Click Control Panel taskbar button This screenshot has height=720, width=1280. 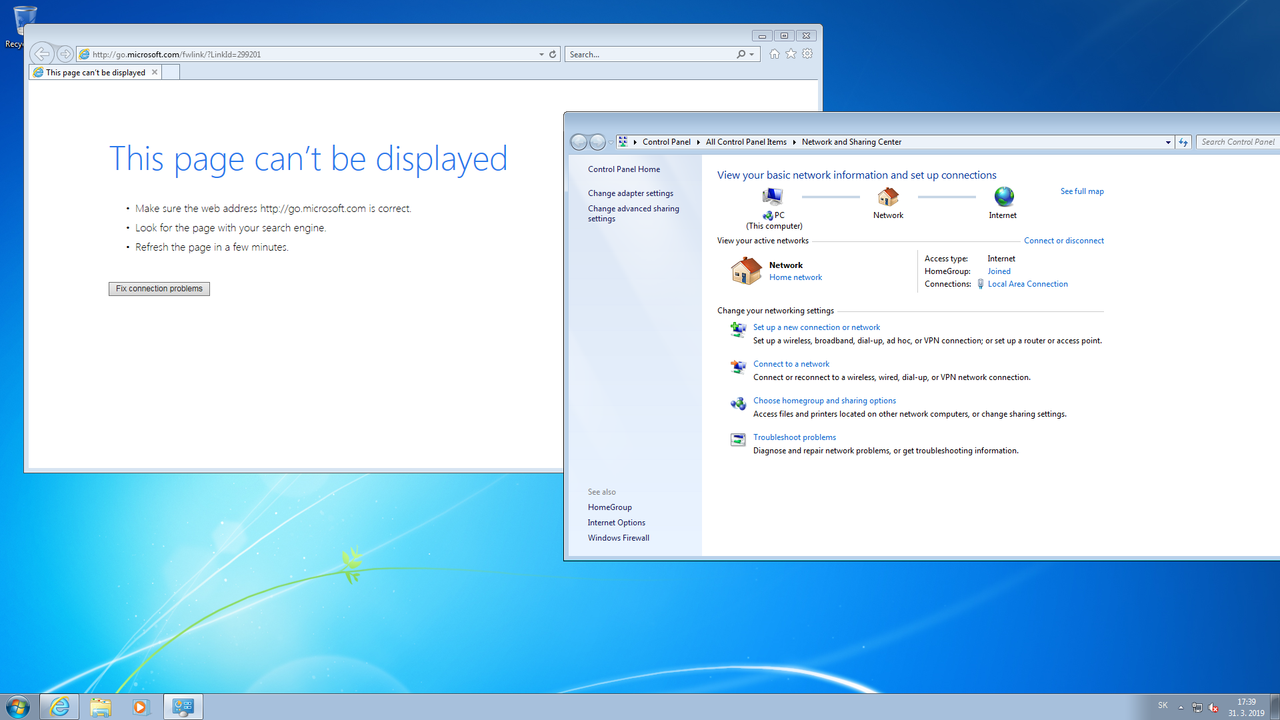183,707
